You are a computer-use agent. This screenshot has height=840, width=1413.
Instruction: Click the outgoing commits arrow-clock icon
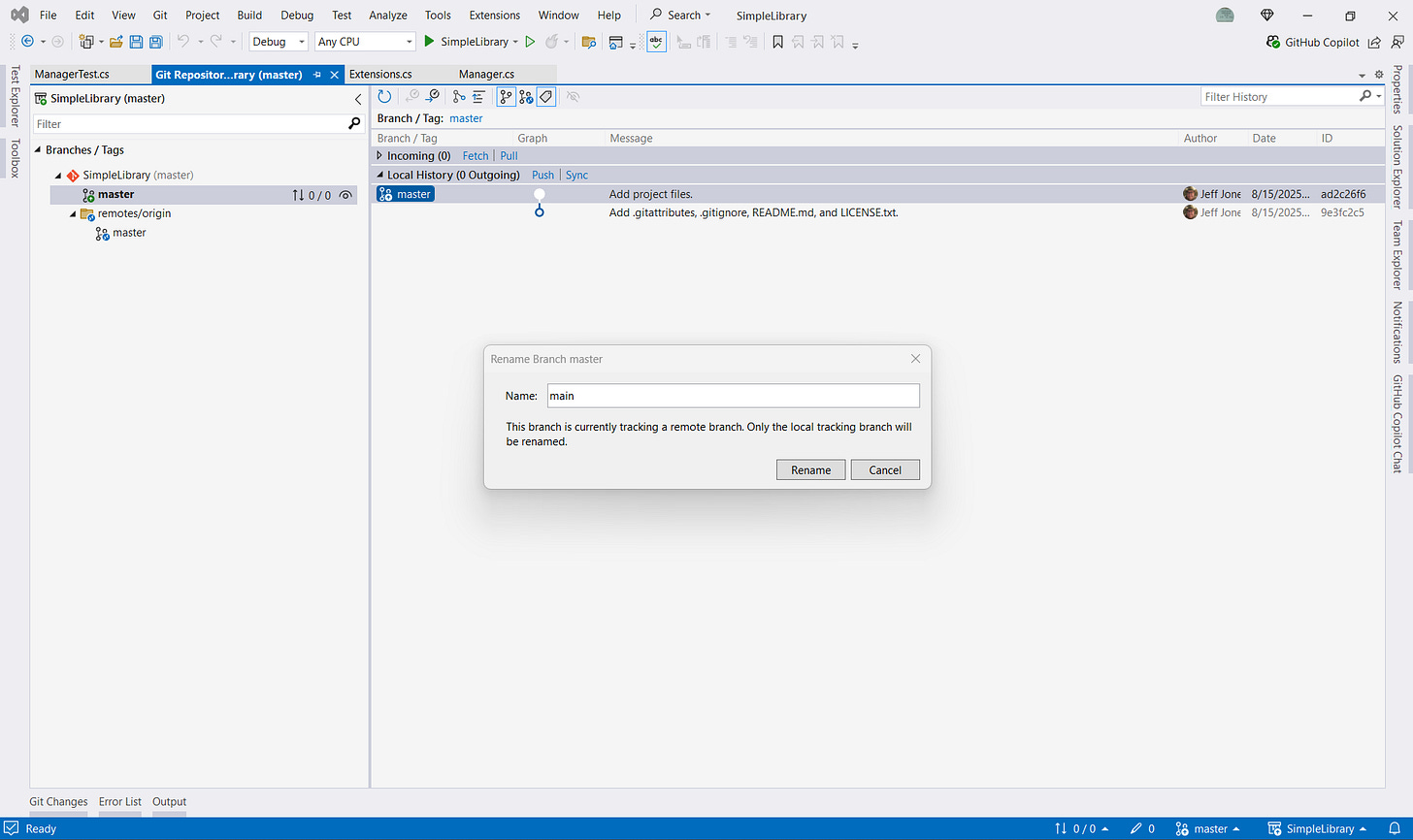433,96
